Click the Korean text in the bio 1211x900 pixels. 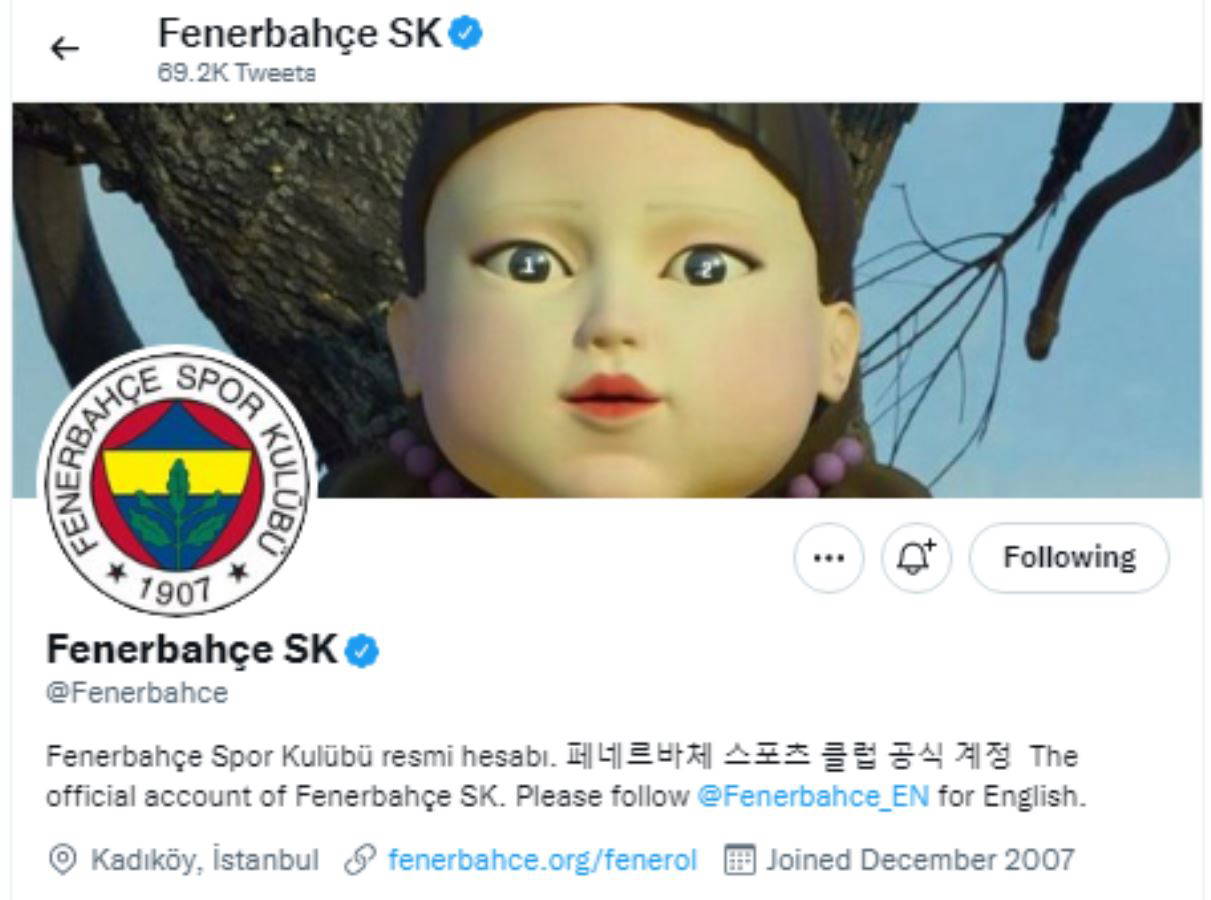(x=787, y=756)
